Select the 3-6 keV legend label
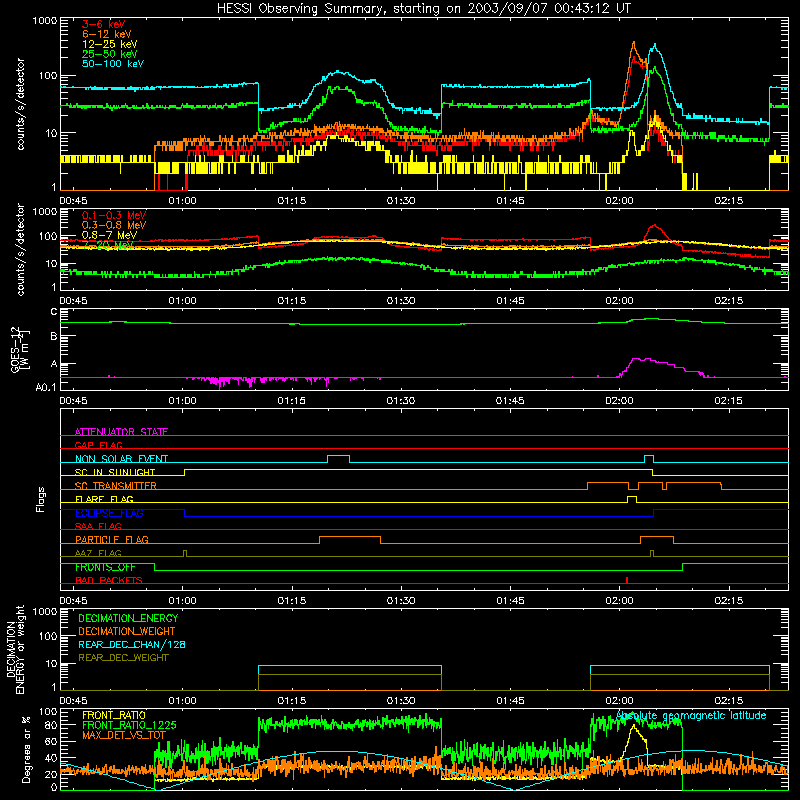800x800 pixels. (x=103, y=24)
